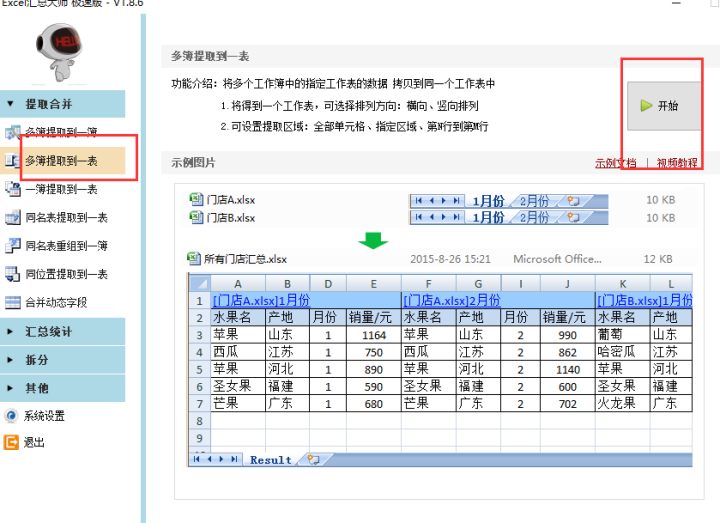Open 系统设置 settings
Viewport: 720px width, 523px height.
44,416
